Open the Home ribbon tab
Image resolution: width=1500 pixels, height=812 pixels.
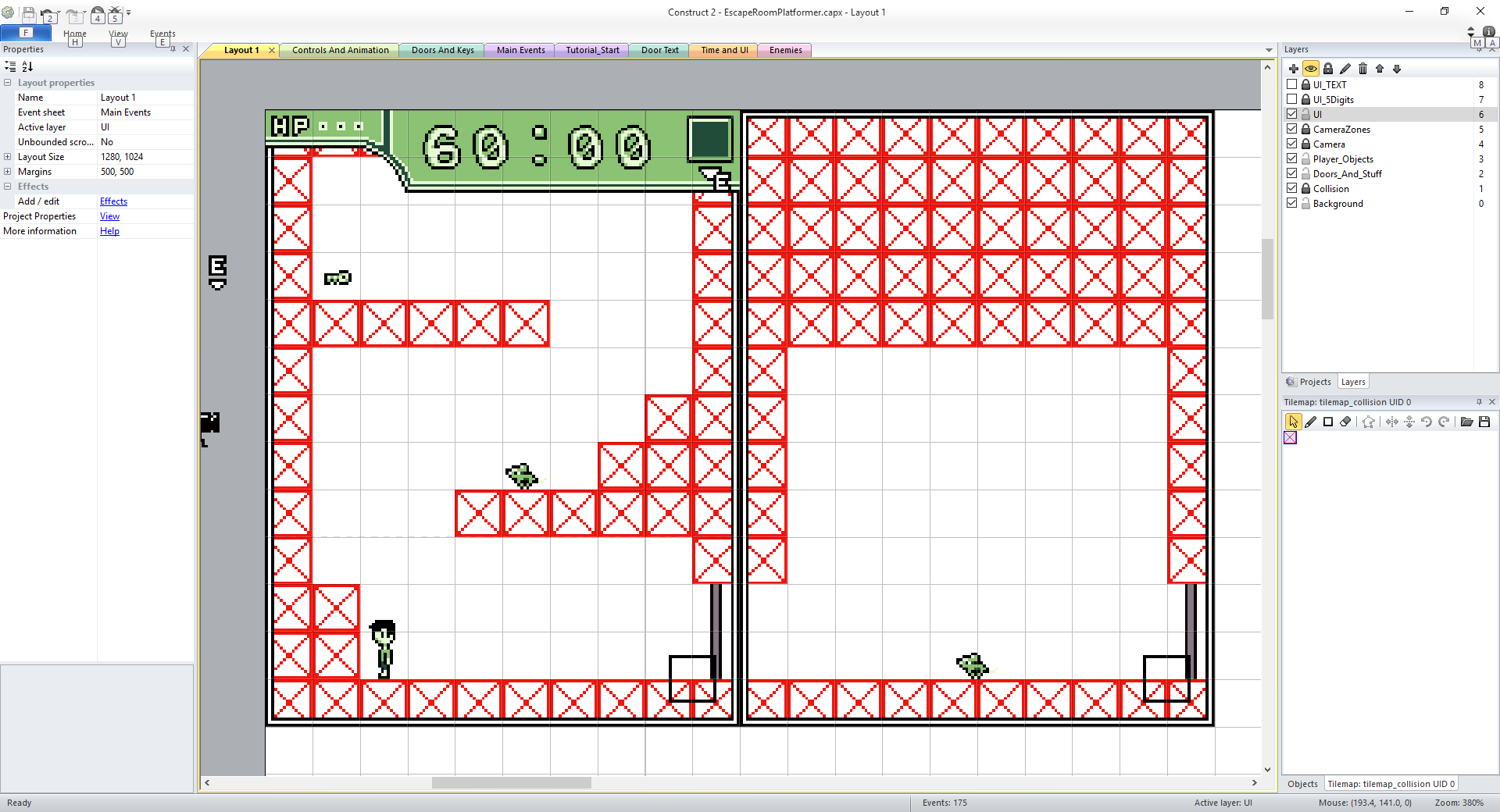tap(75, 34)
